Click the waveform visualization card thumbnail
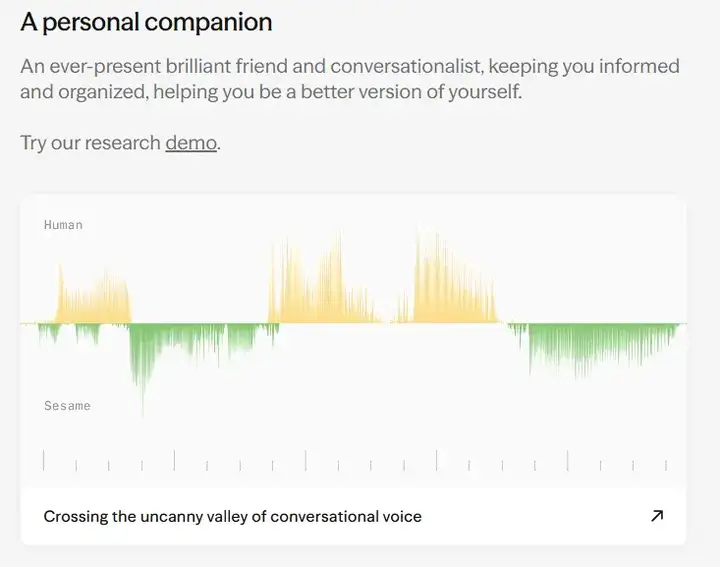 click(354, 341)
